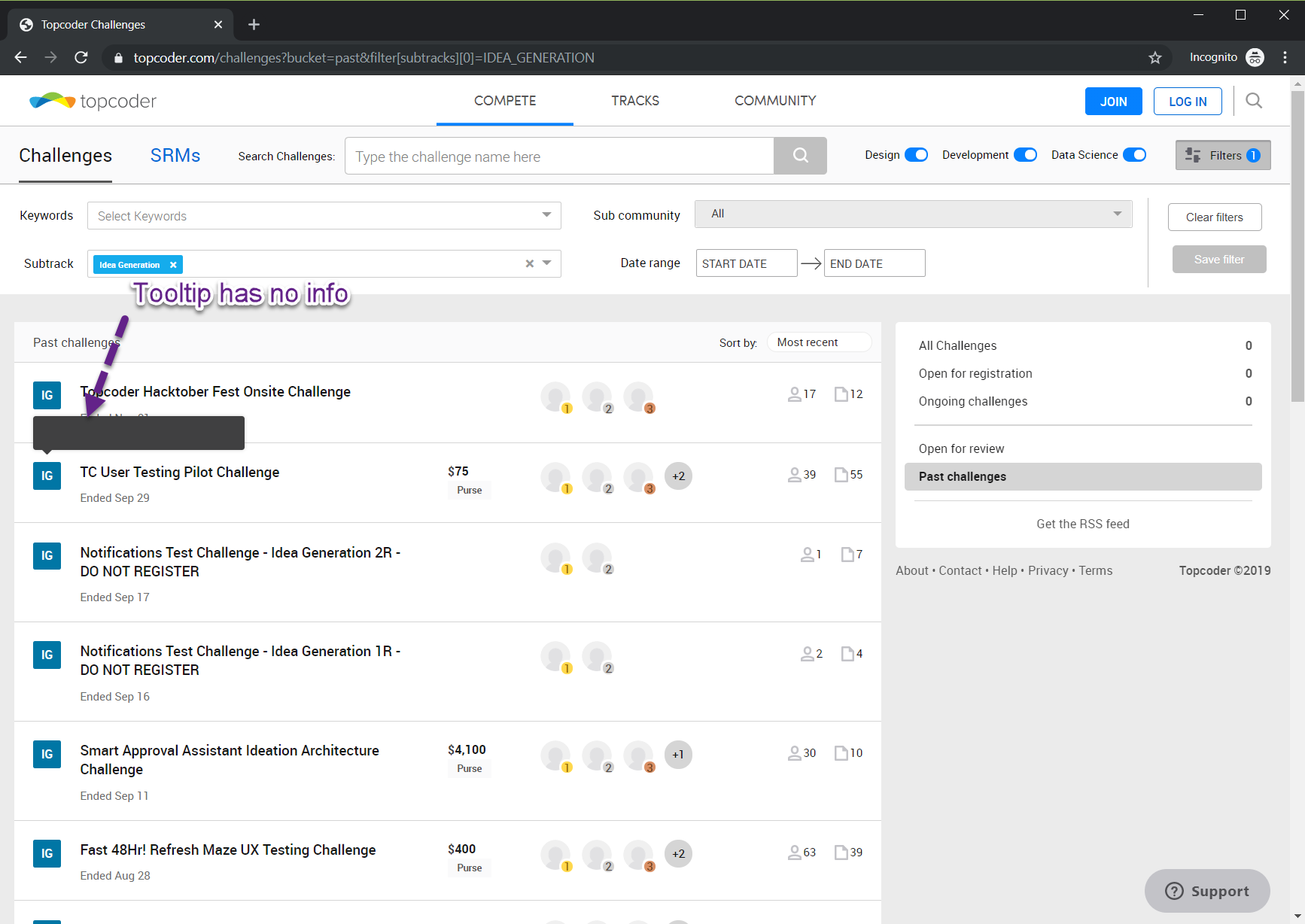Click the Save filter button
1305x924 pixels.
tap(1219, 260)
